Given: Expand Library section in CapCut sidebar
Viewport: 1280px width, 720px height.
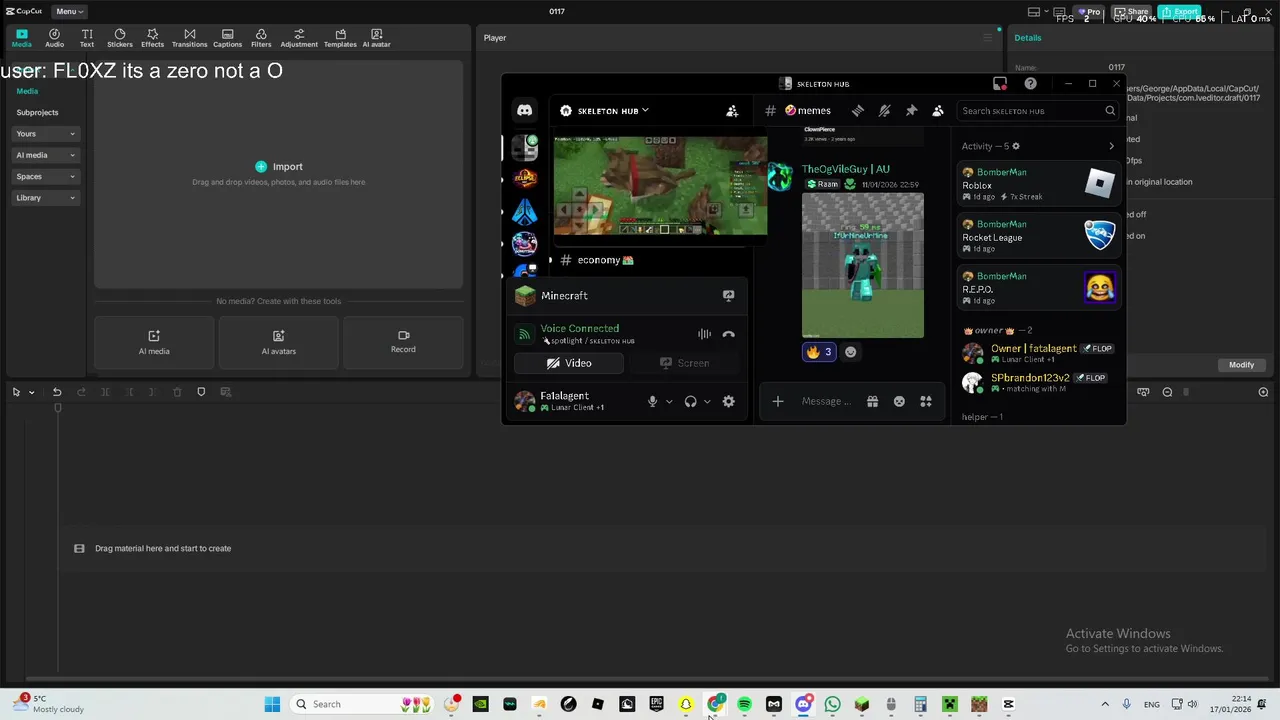Looking at the screenshot, I should 45,198.
